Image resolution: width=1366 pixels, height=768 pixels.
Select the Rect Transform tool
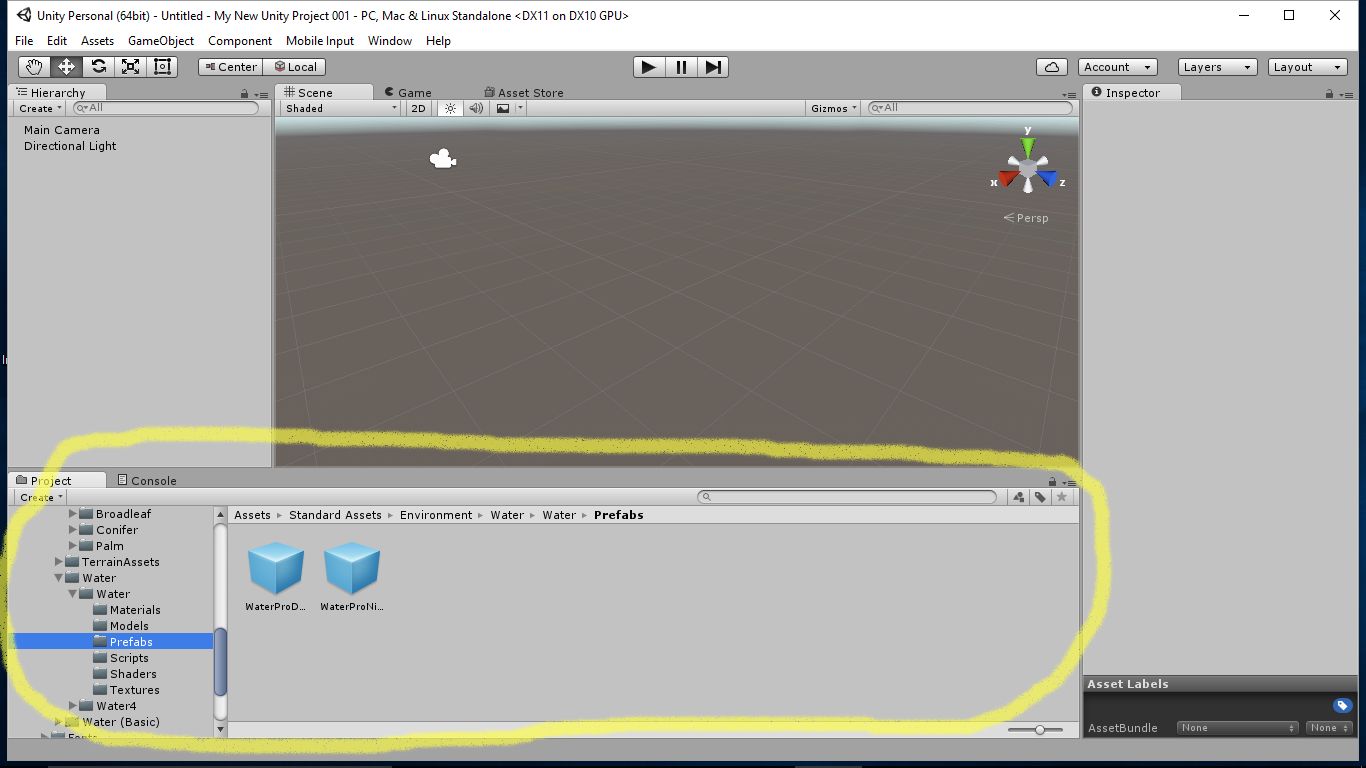[162, 67]
